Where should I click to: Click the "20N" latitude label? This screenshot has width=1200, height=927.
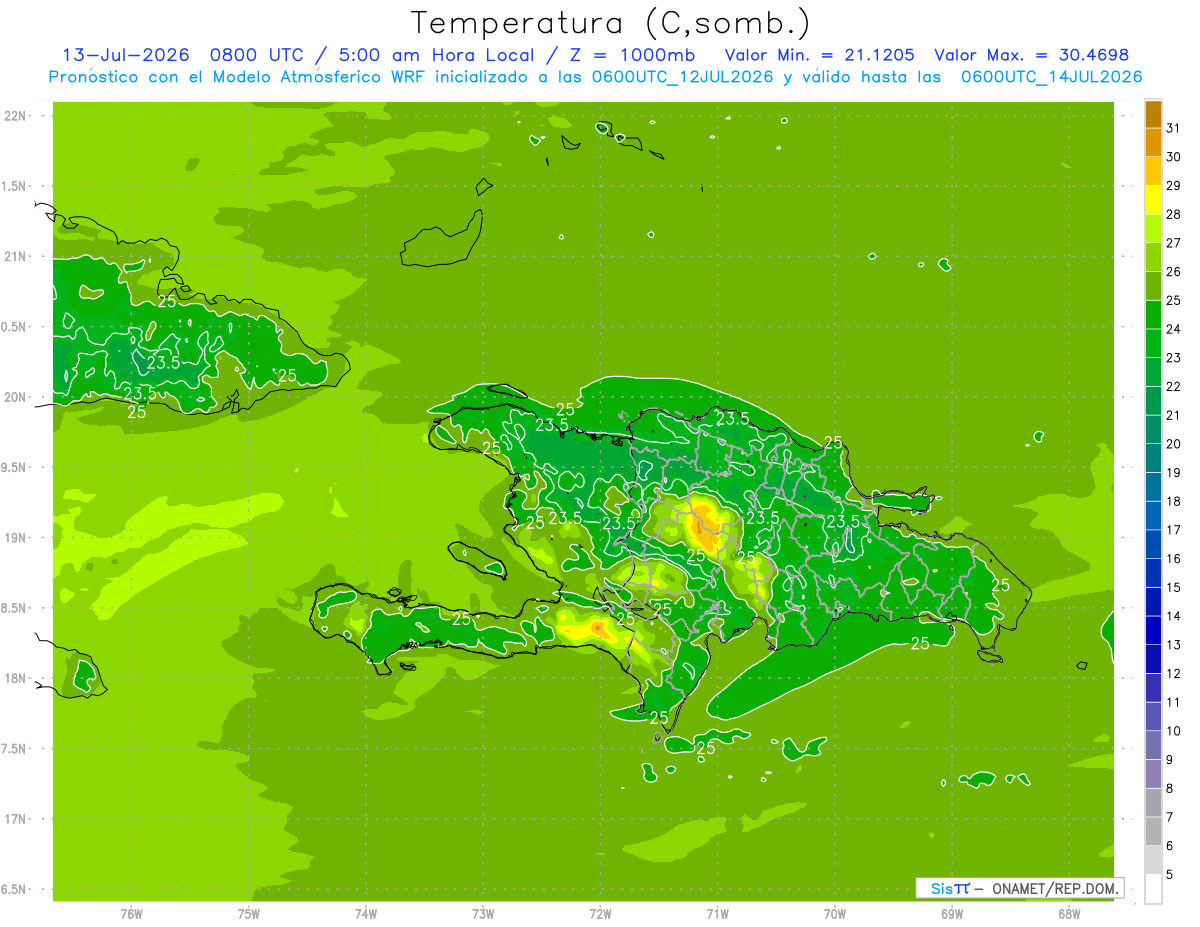(x=17, y=397)
